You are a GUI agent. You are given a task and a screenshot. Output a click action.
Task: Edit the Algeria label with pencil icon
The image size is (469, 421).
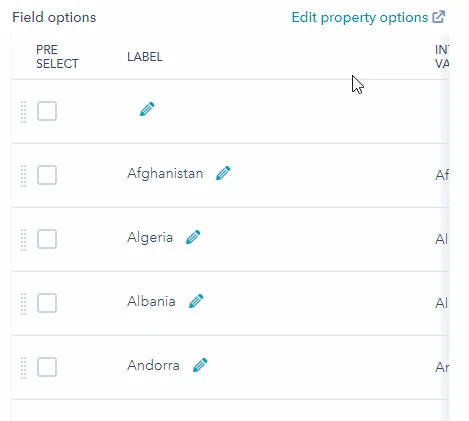pyautogui.click(x=193, y=237)
